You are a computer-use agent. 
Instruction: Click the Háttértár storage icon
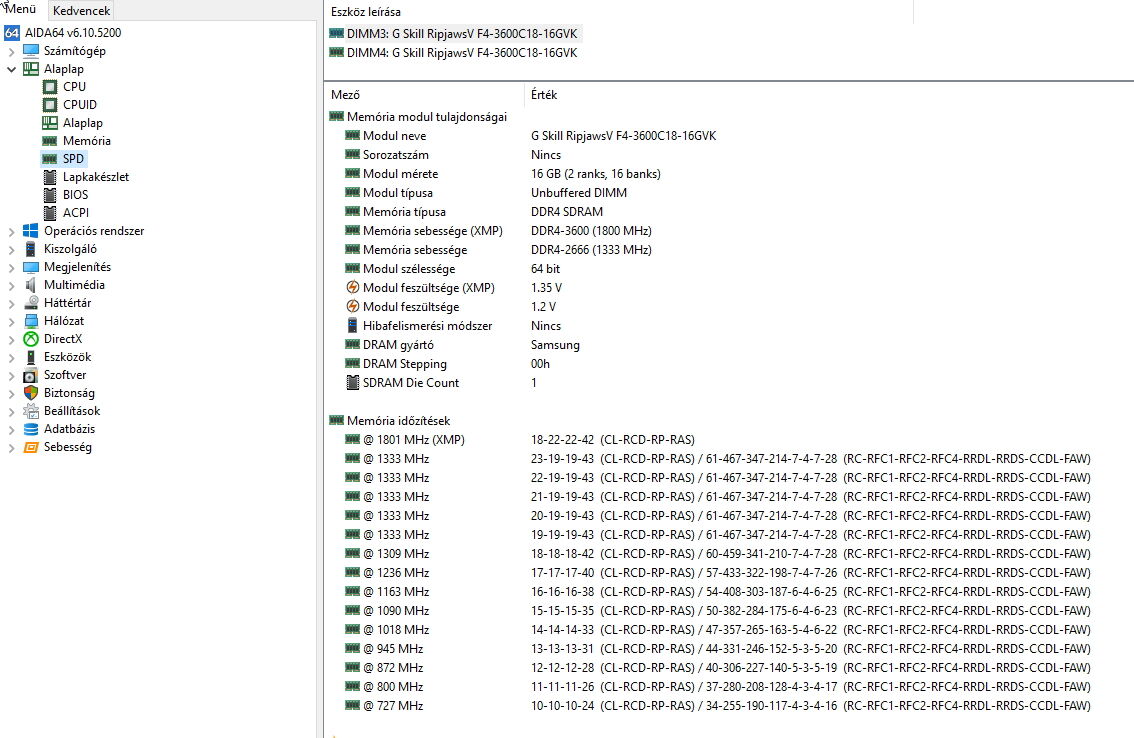30,303
